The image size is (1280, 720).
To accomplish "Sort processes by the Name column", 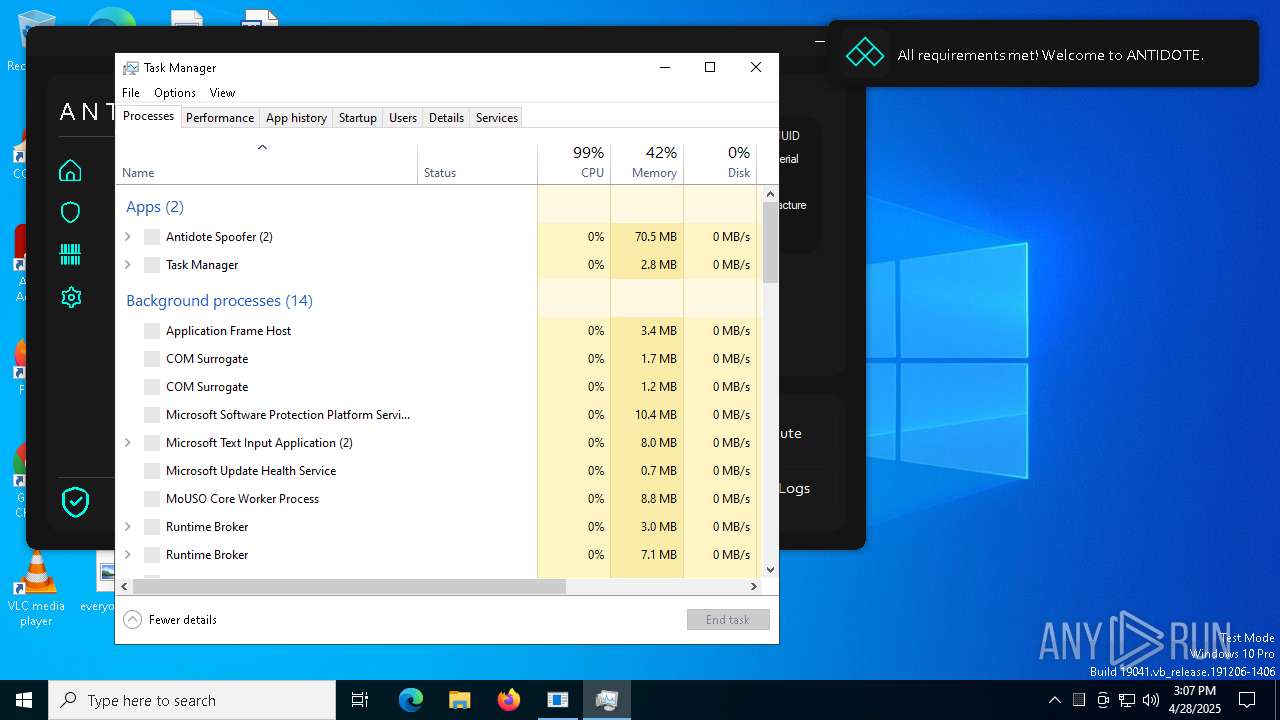I will point(267,164).
